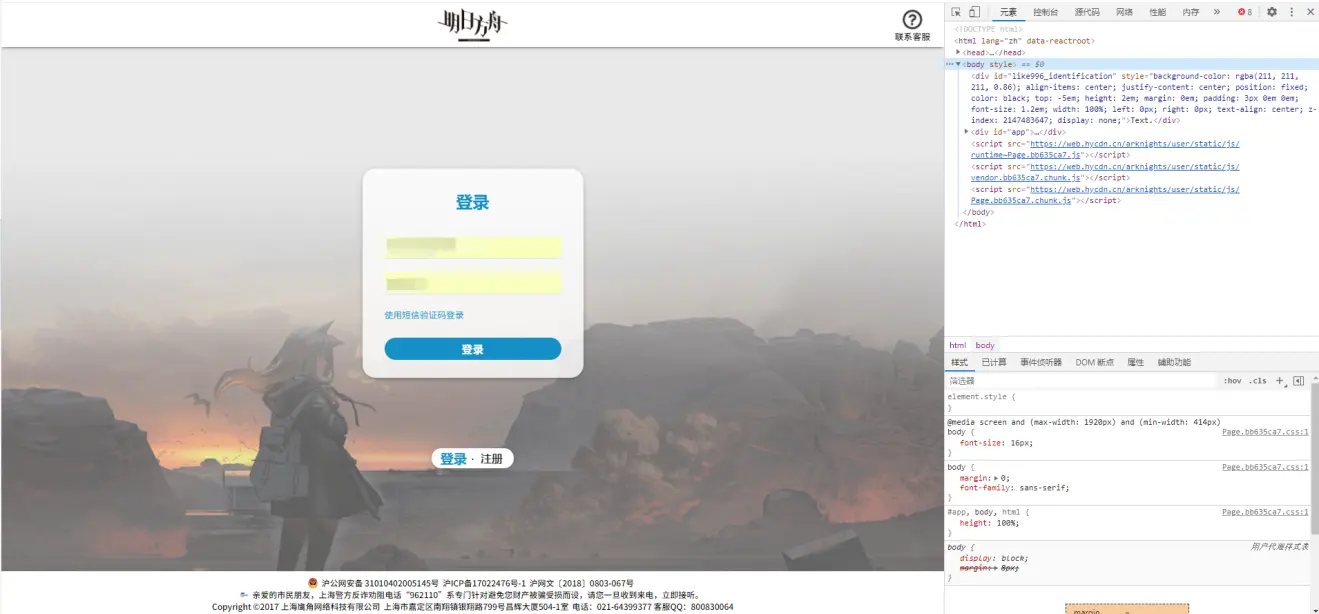The image size is (1319, 614).
Task: Click the element.style rule block
Action: click(1128, 402)
